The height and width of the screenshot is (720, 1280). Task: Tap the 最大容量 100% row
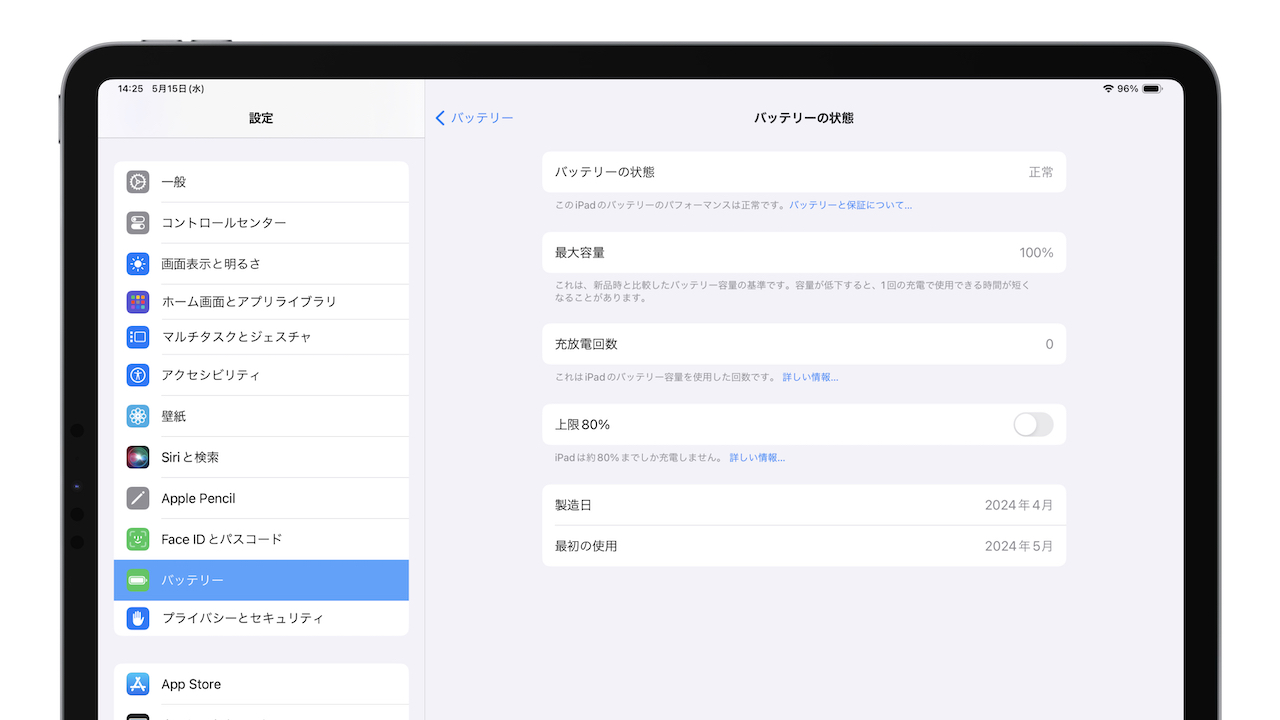[x=804, y=252]
